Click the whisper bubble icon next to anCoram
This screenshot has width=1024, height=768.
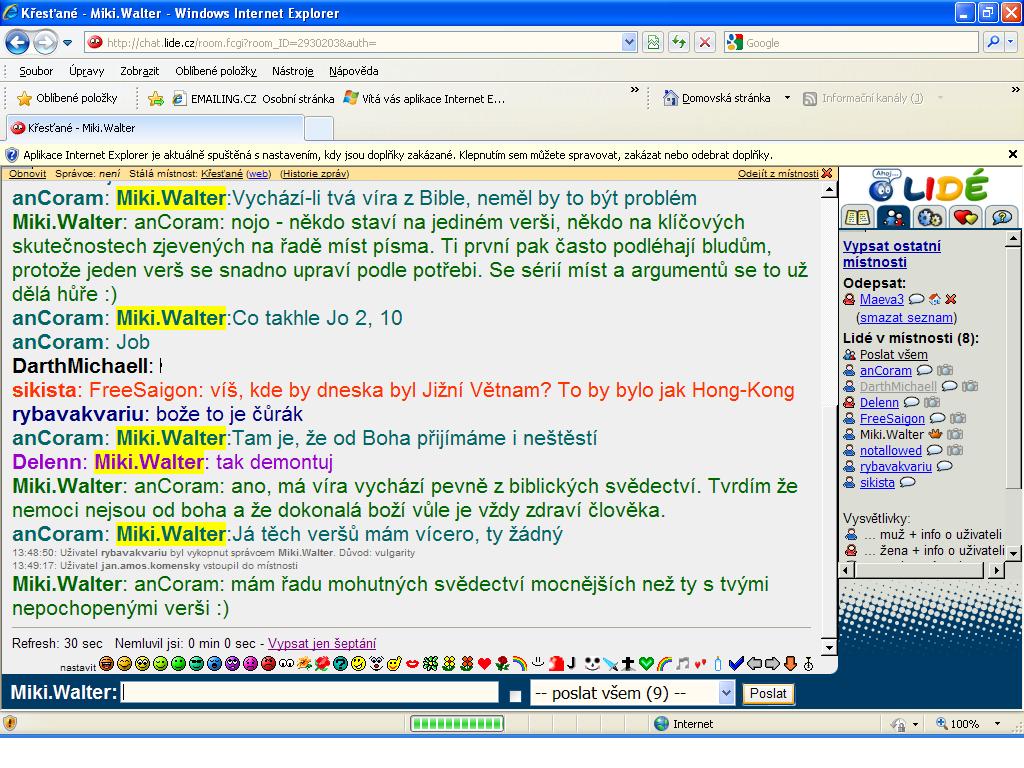tap(924, 370)
